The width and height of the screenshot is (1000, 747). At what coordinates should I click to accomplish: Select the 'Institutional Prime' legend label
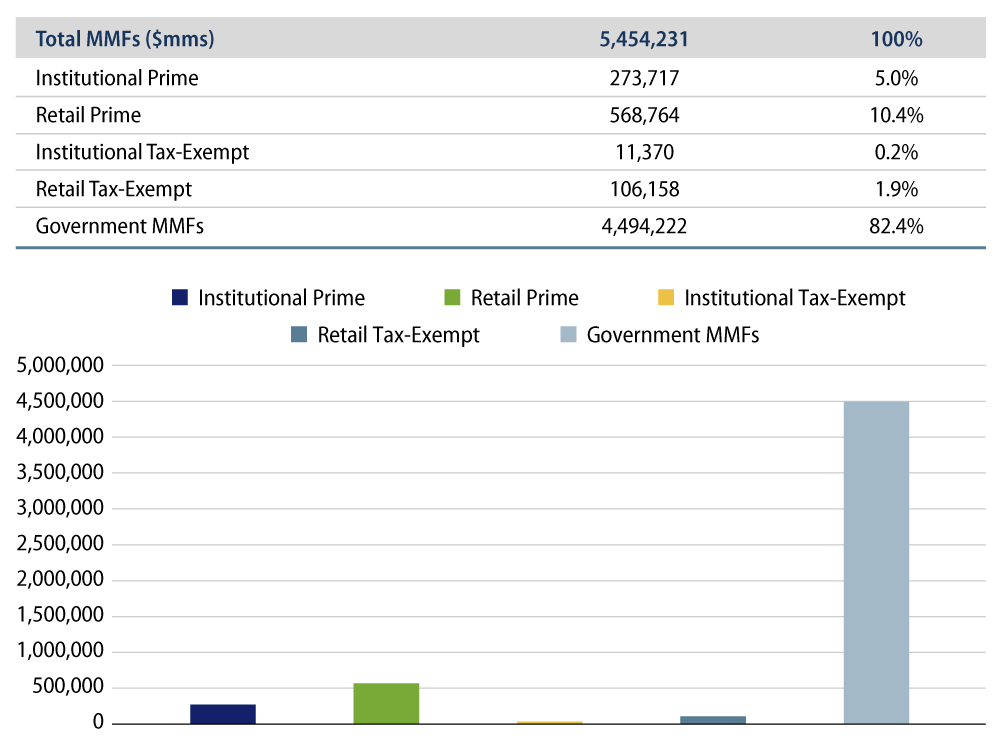click(x=281, y=298)
